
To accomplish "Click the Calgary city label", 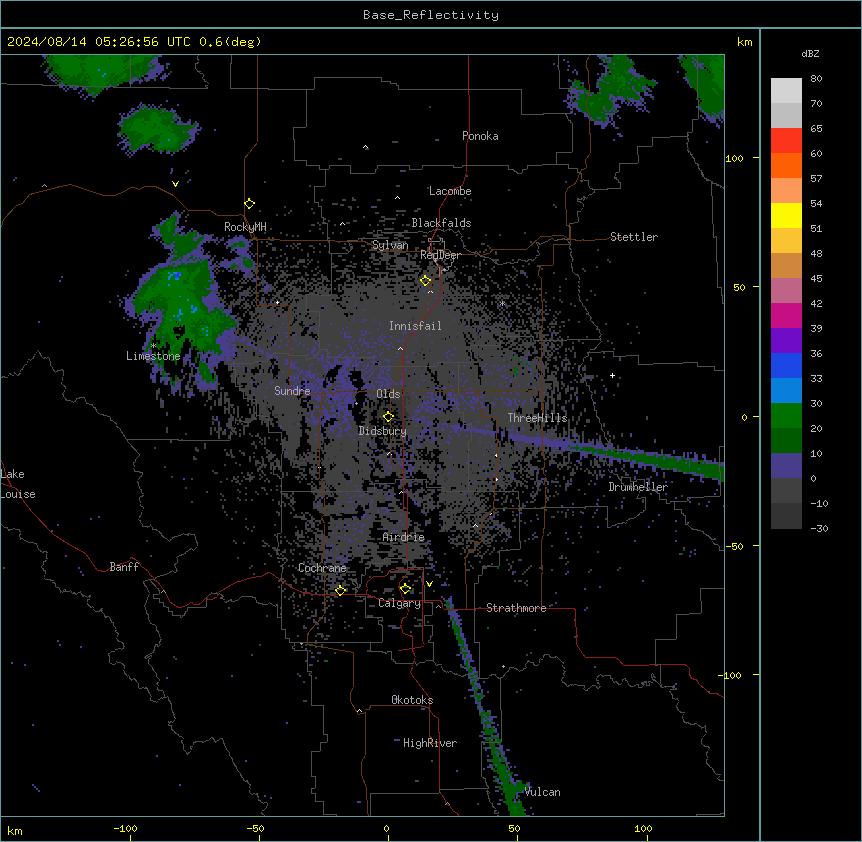I will tap(399, 603).
